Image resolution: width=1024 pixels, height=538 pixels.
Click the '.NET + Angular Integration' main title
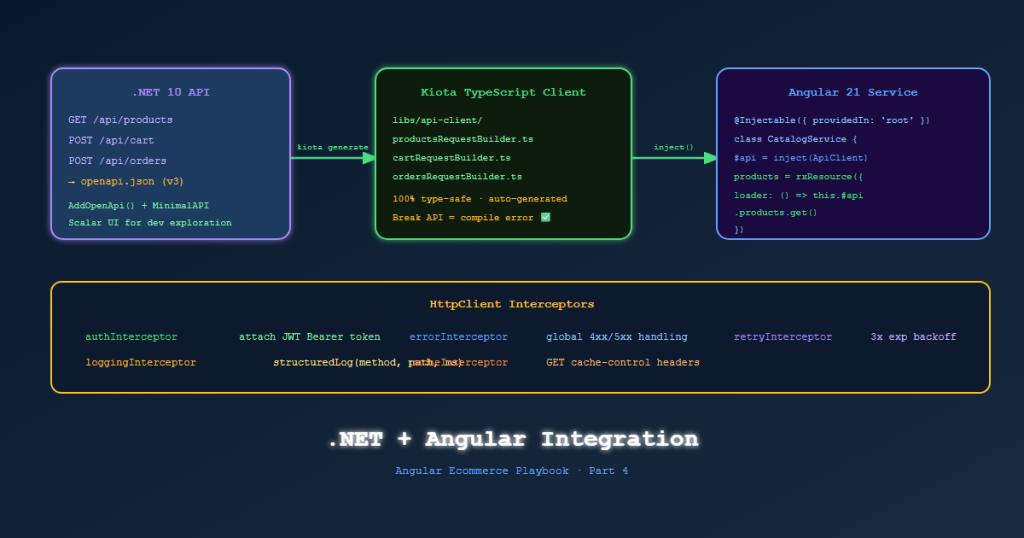[513, 439]
